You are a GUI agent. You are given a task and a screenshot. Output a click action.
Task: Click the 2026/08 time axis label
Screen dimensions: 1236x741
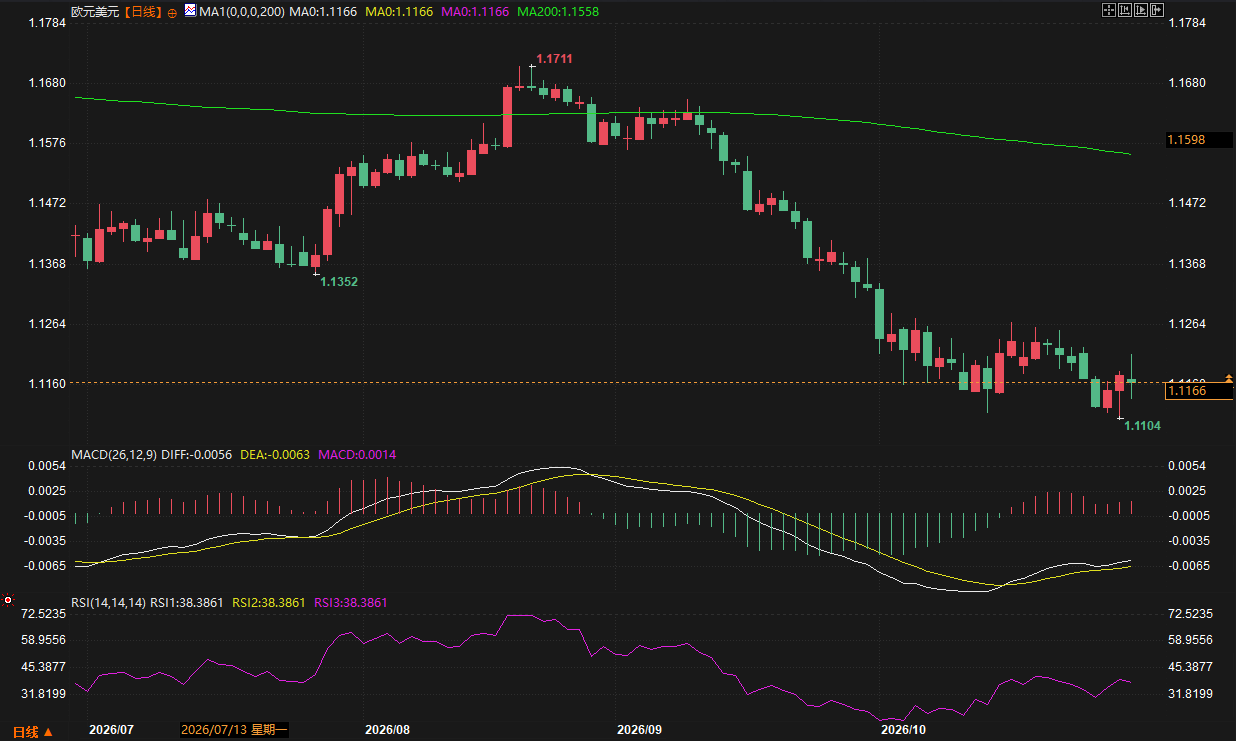click(x=388, y=730)
